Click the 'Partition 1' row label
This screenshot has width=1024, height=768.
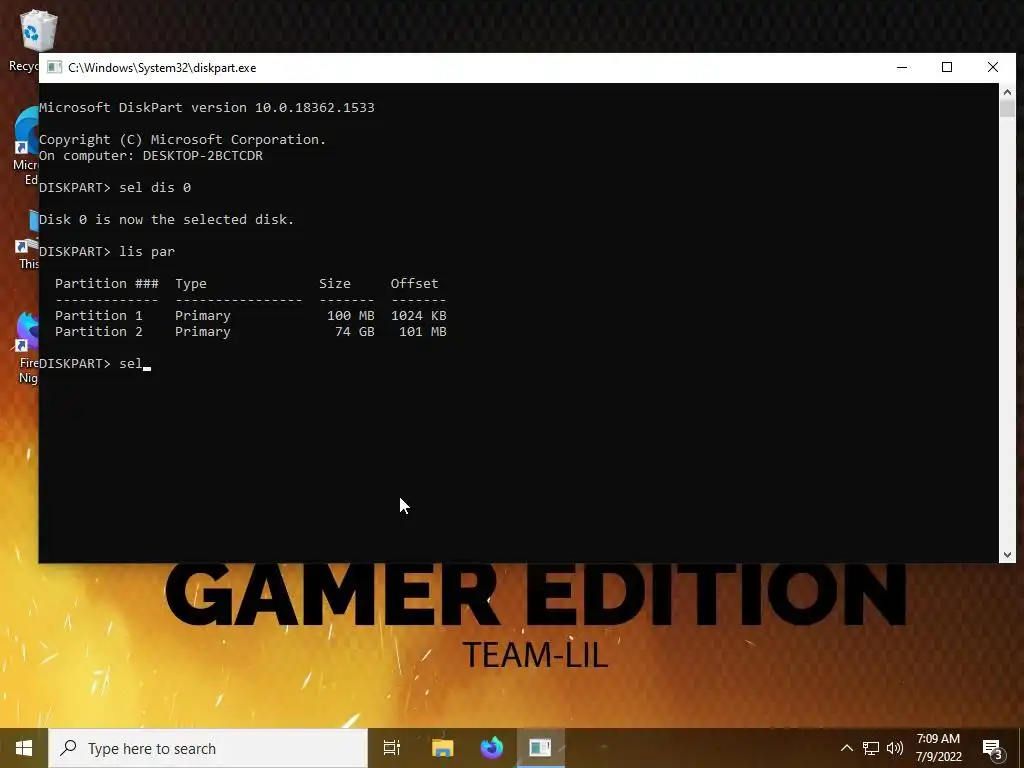click(99, 315)
